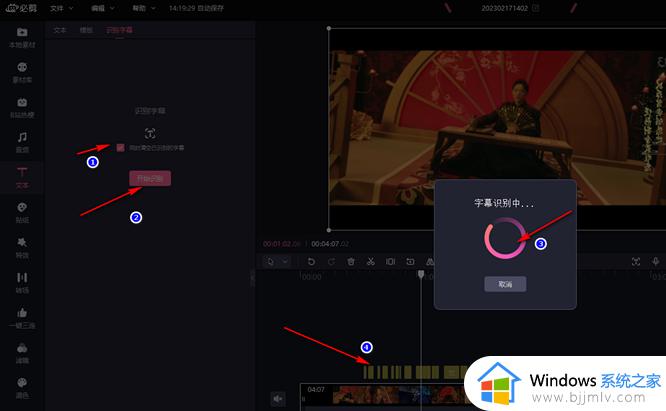Click the 必剪 app logo
Viewport: 666px width, 411px height.
[21, 8]
